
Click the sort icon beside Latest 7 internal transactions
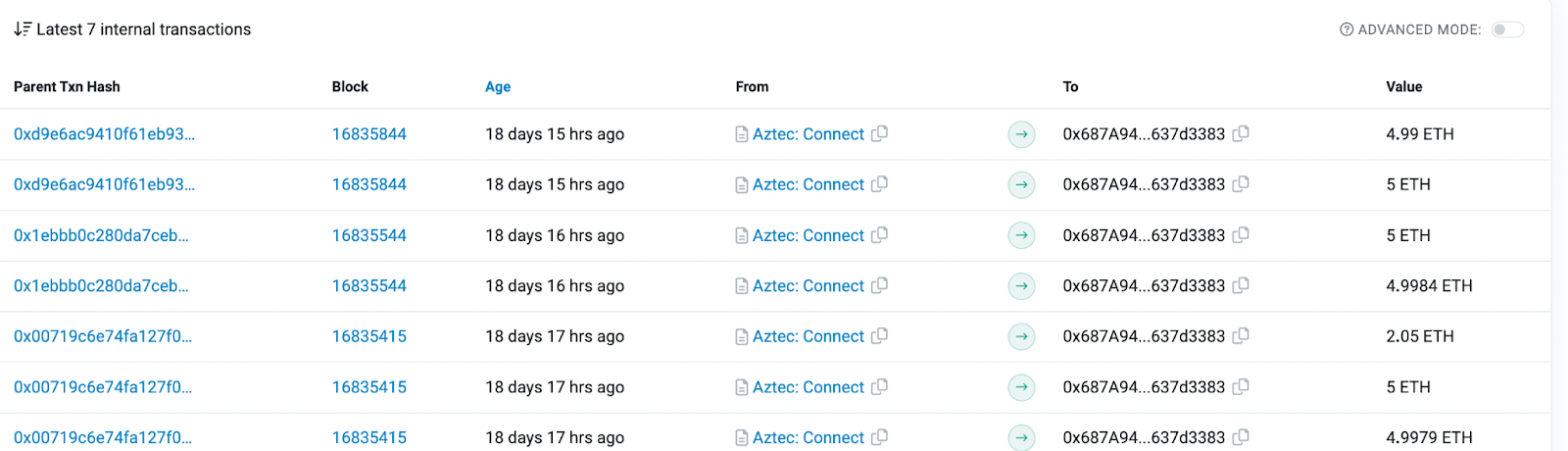click(23, 29)
